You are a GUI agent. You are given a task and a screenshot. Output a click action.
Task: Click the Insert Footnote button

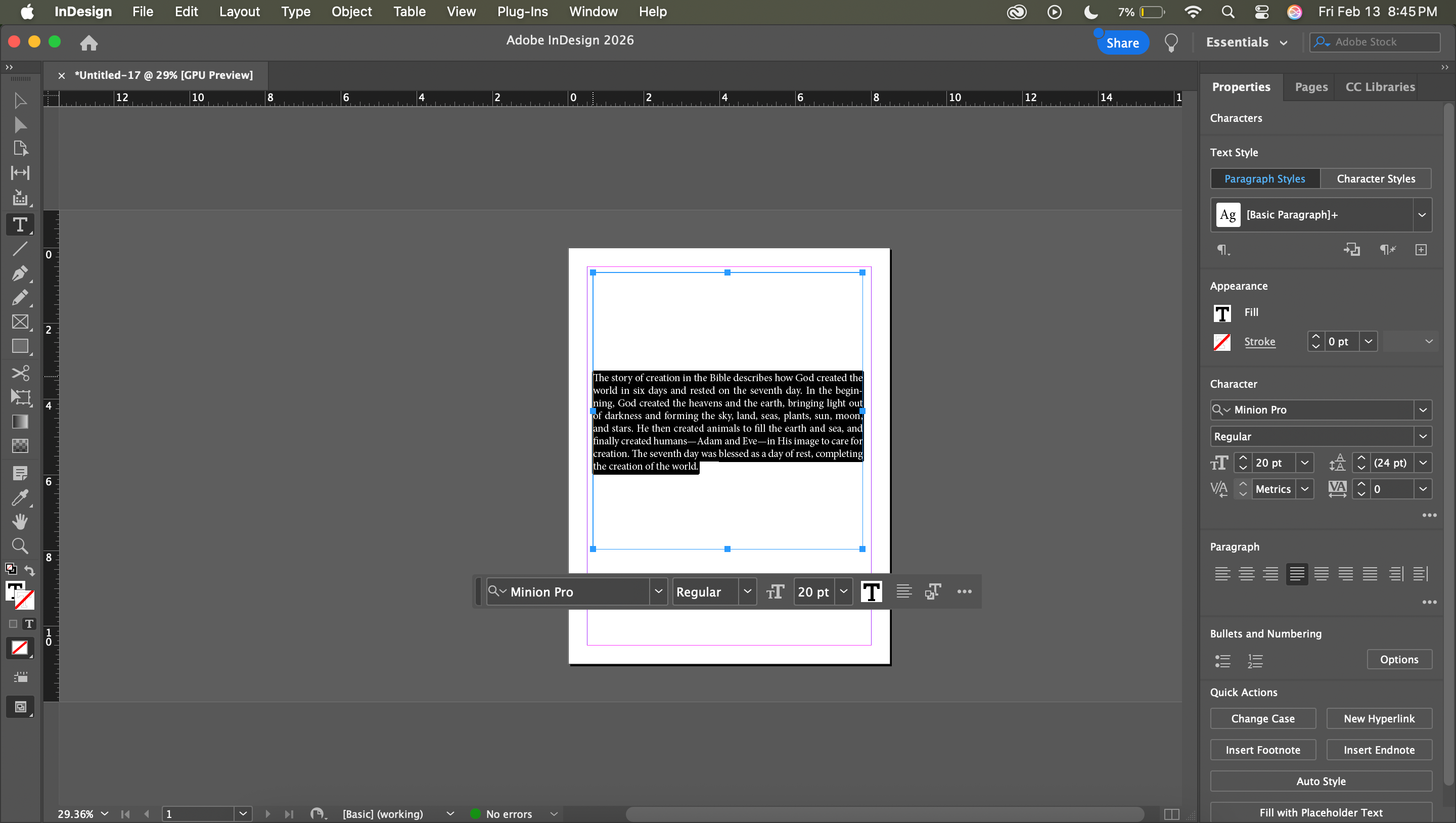1262,750
